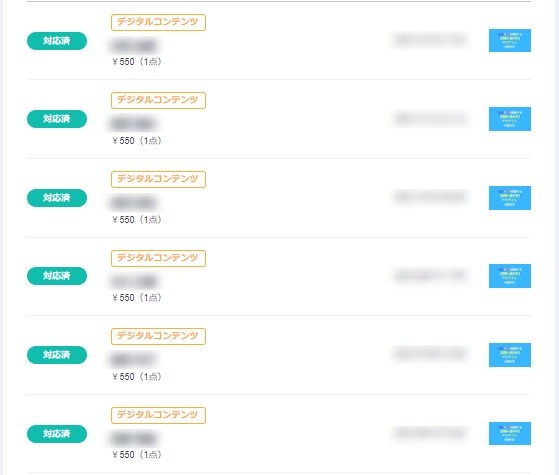
Task: Open the fifth order's product thumbnail
Action: [x=509, y=355]
